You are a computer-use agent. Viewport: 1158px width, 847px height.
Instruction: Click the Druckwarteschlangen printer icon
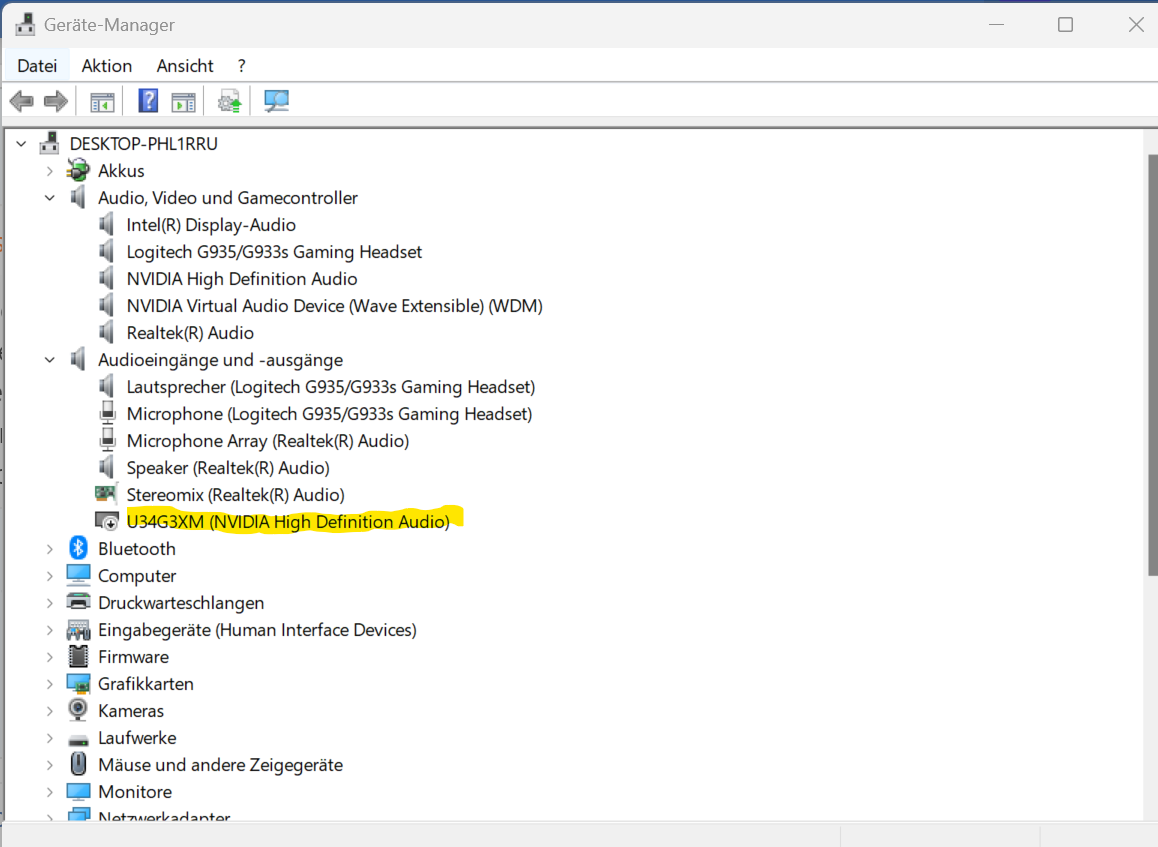[x=78, y=602]
